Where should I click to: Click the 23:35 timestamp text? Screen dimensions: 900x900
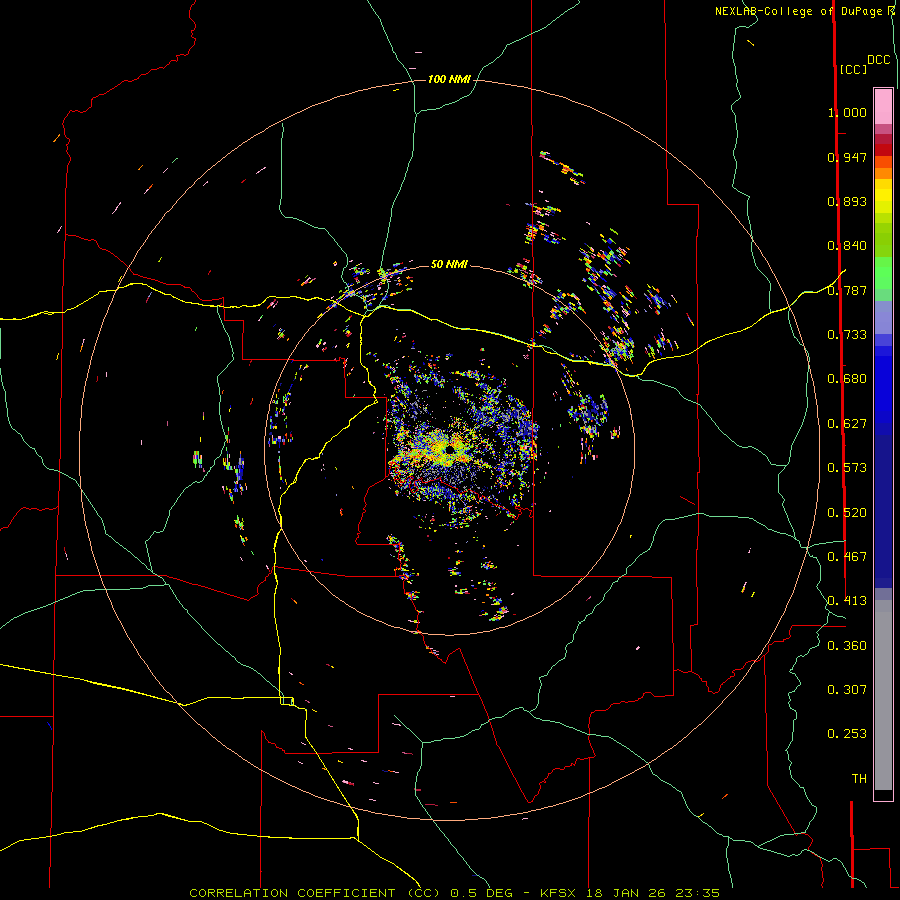[699, 893]
